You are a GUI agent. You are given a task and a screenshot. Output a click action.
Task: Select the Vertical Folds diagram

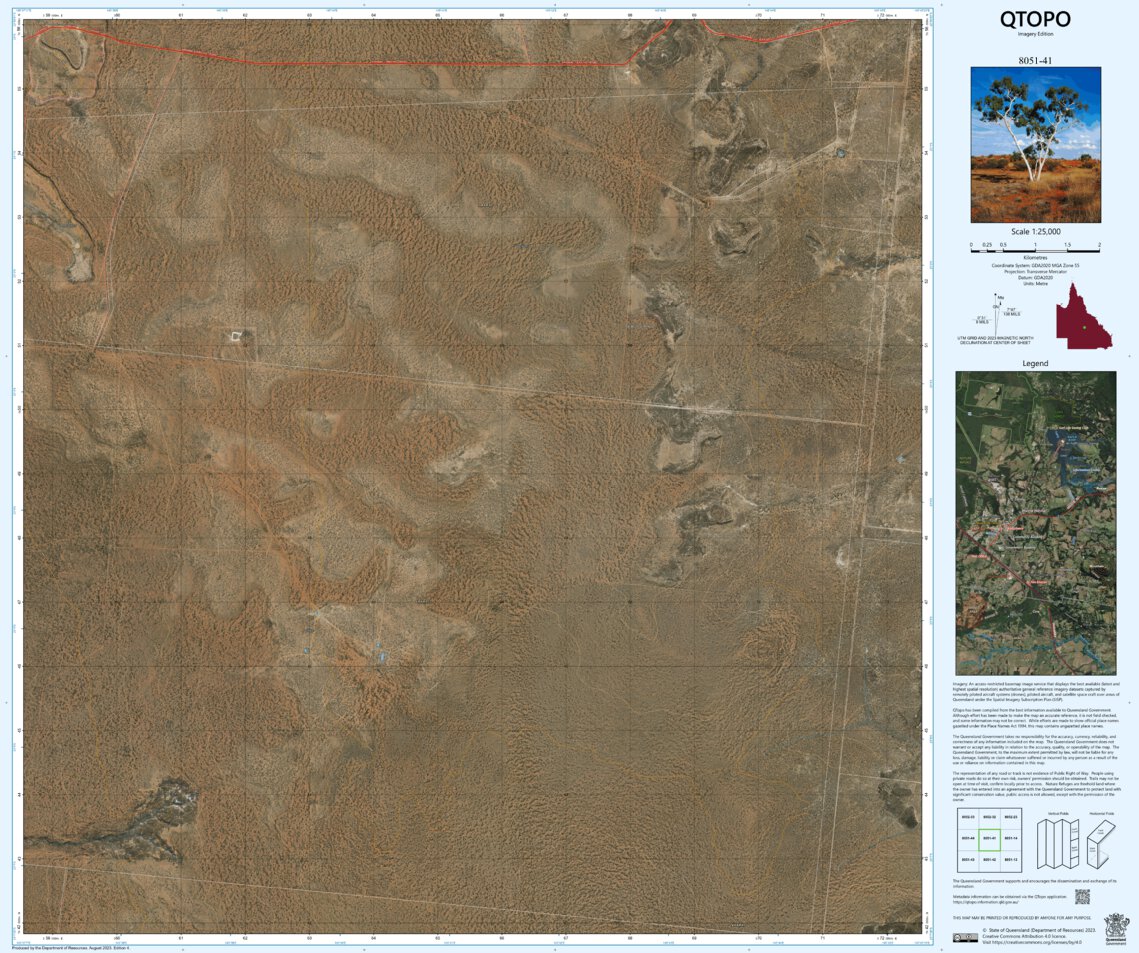click(x=1058, y=844)
